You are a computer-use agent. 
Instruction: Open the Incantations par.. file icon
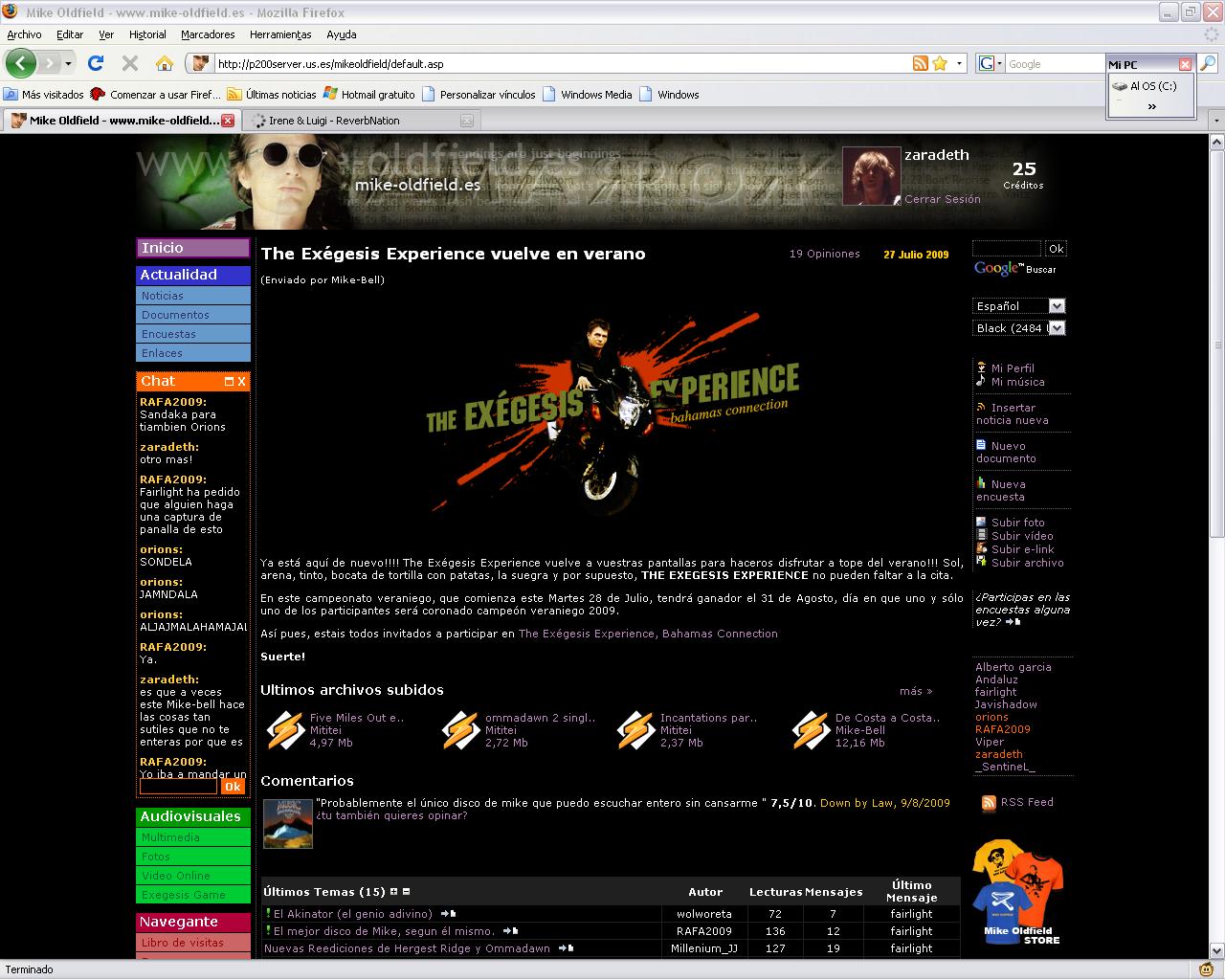(x=635, y=730)
